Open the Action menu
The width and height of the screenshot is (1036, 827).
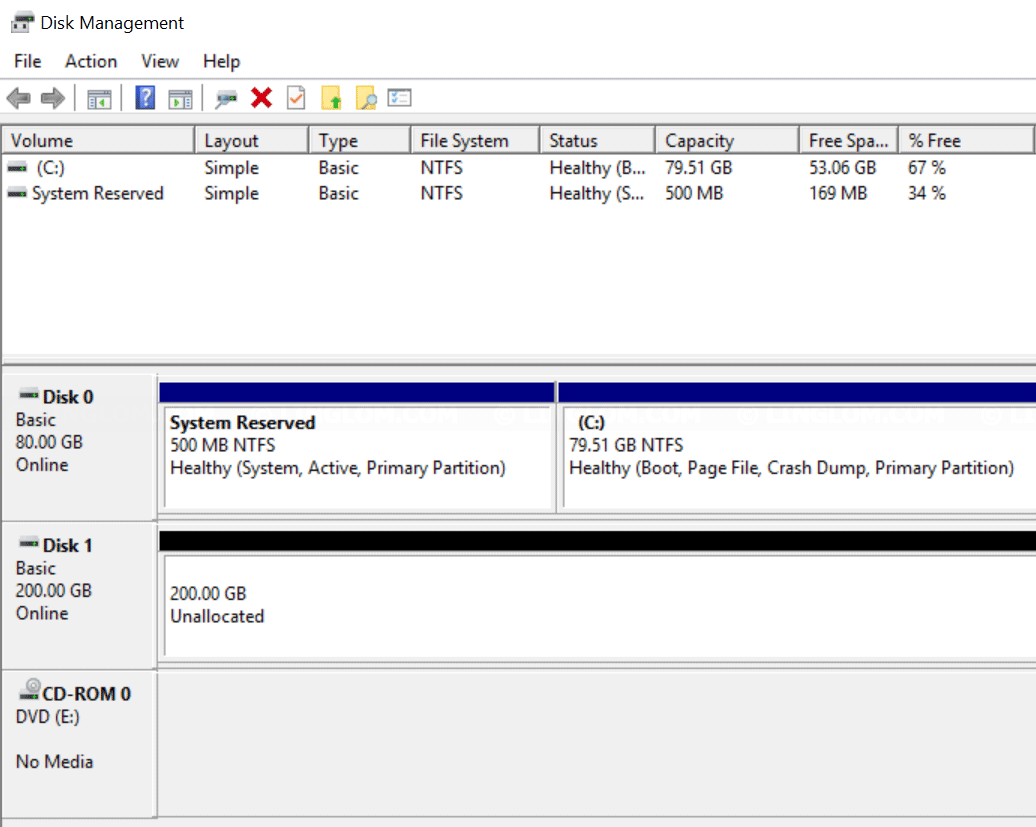click(91, 61)
